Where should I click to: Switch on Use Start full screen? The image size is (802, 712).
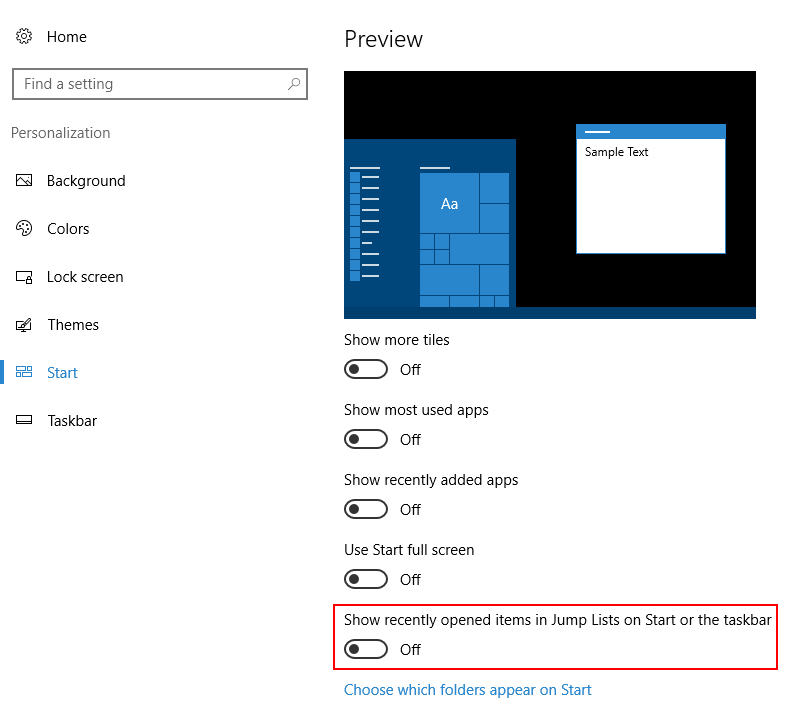[366, 580]
